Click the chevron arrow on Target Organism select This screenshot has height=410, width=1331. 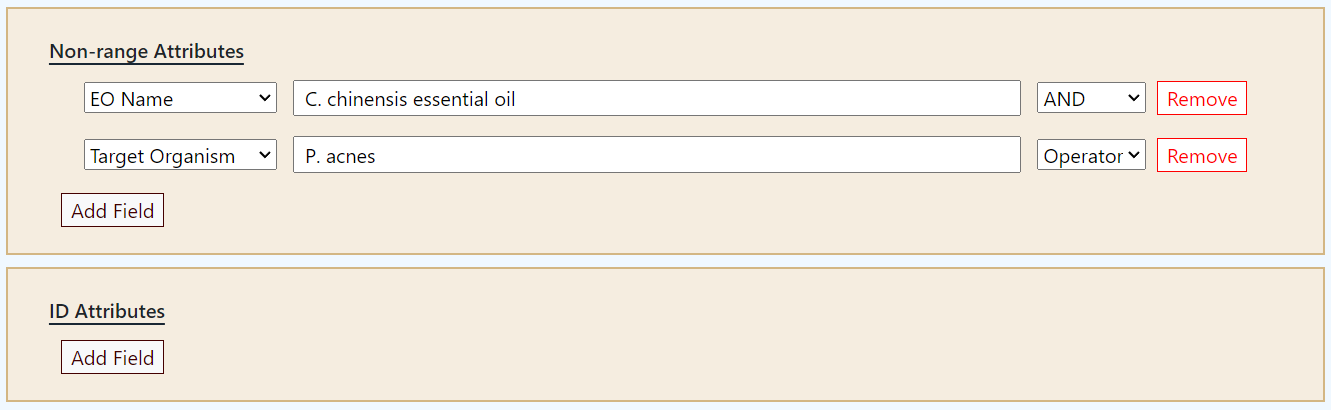(x=265, y=155)
